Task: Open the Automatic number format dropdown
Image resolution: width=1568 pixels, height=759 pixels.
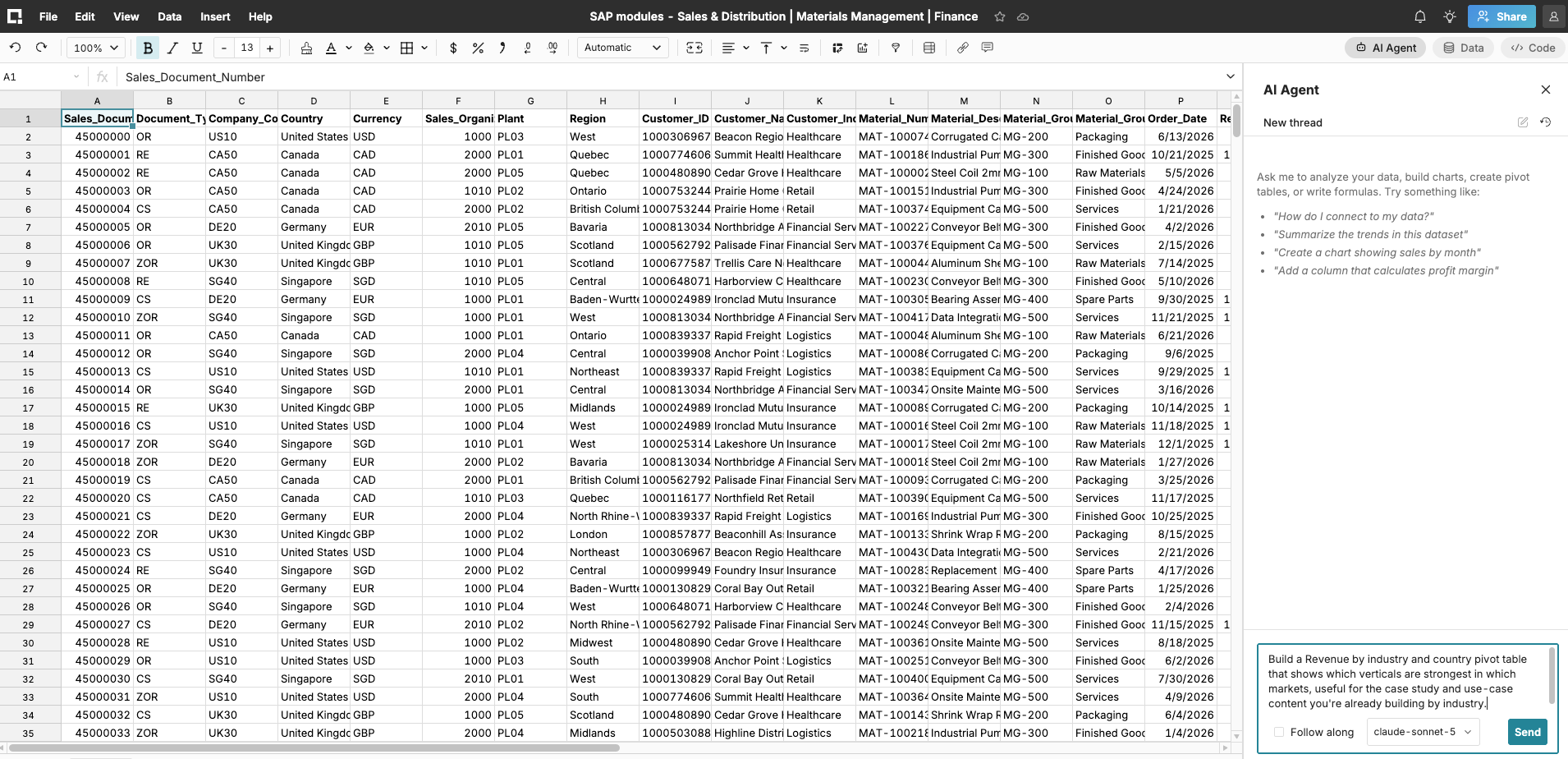Action: [x=623, y=48]
